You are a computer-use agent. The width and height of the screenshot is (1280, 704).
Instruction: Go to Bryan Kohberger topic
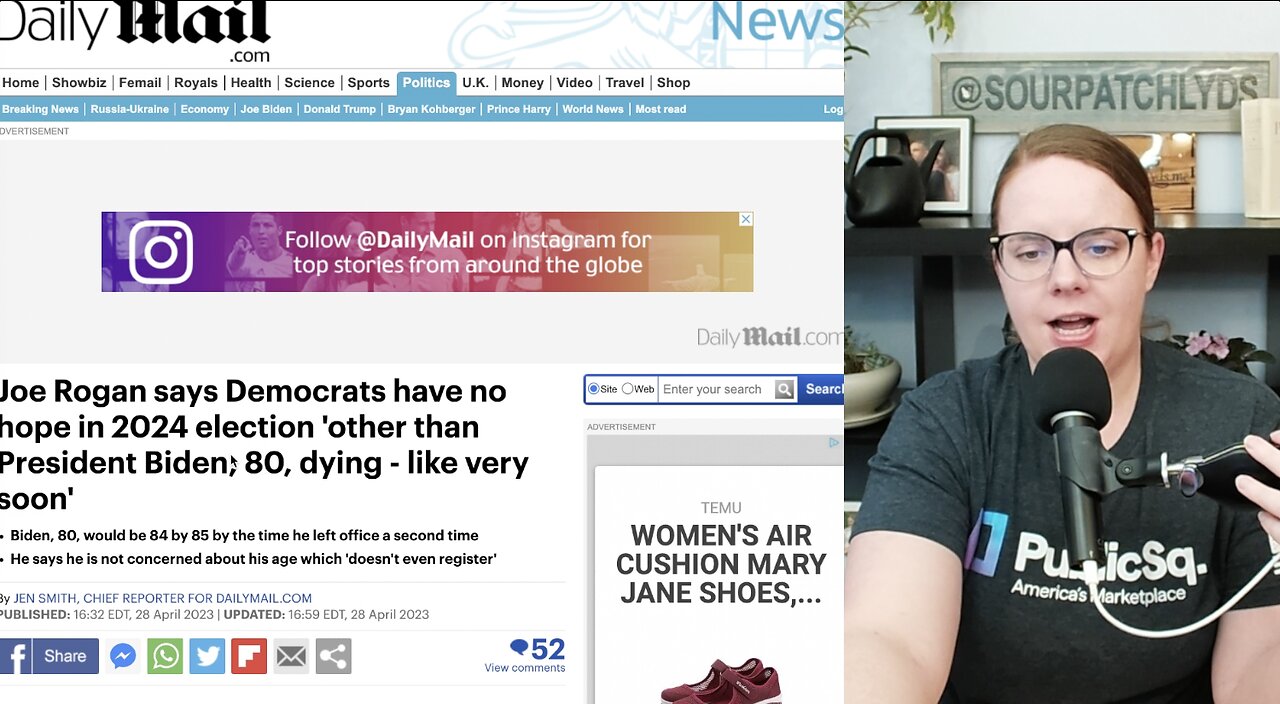[x=431, y=109]
